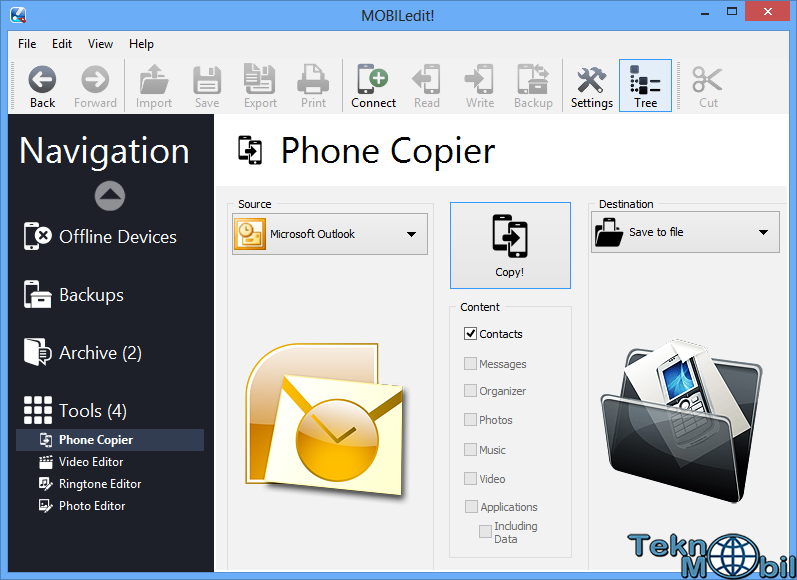
Task: Open the View menu
Action: [x=100, y=44]
